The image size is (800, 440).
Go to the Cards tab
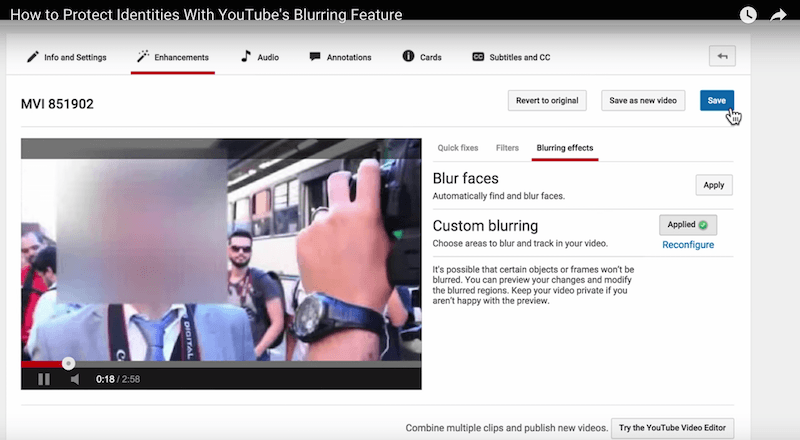coord(421,57)
